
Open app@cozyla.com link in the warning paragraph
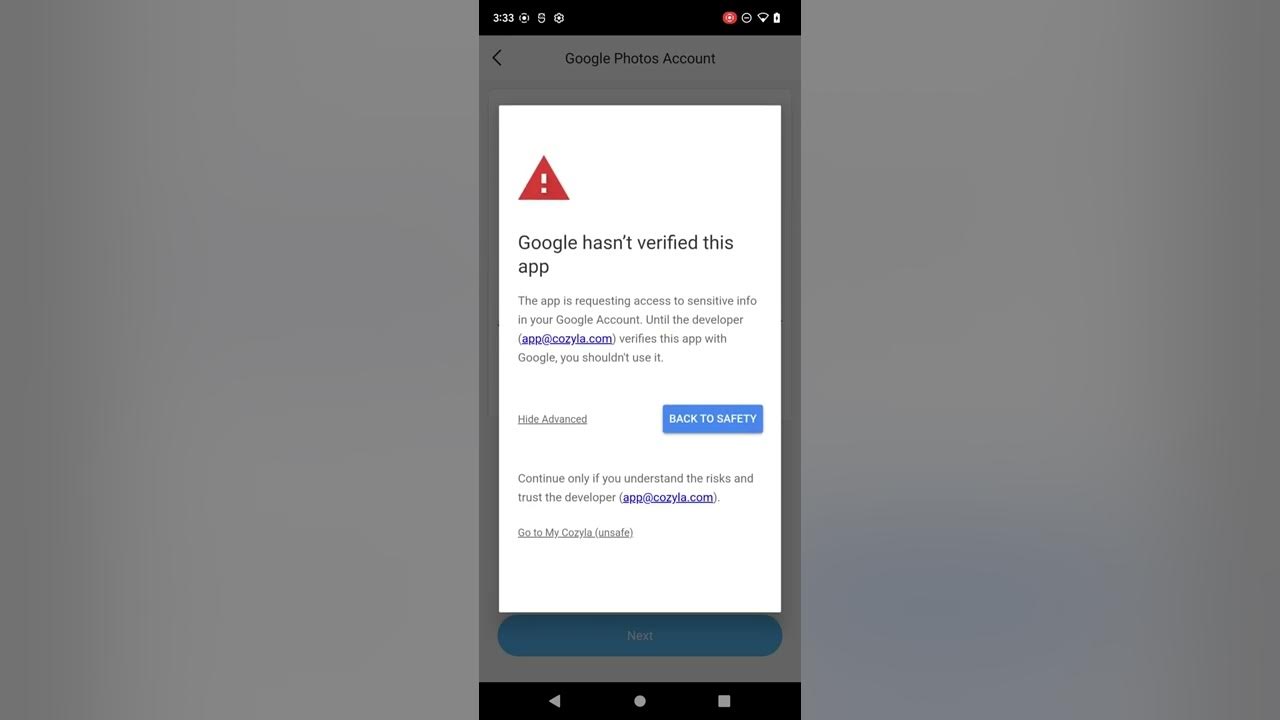(x=567, y=339)
